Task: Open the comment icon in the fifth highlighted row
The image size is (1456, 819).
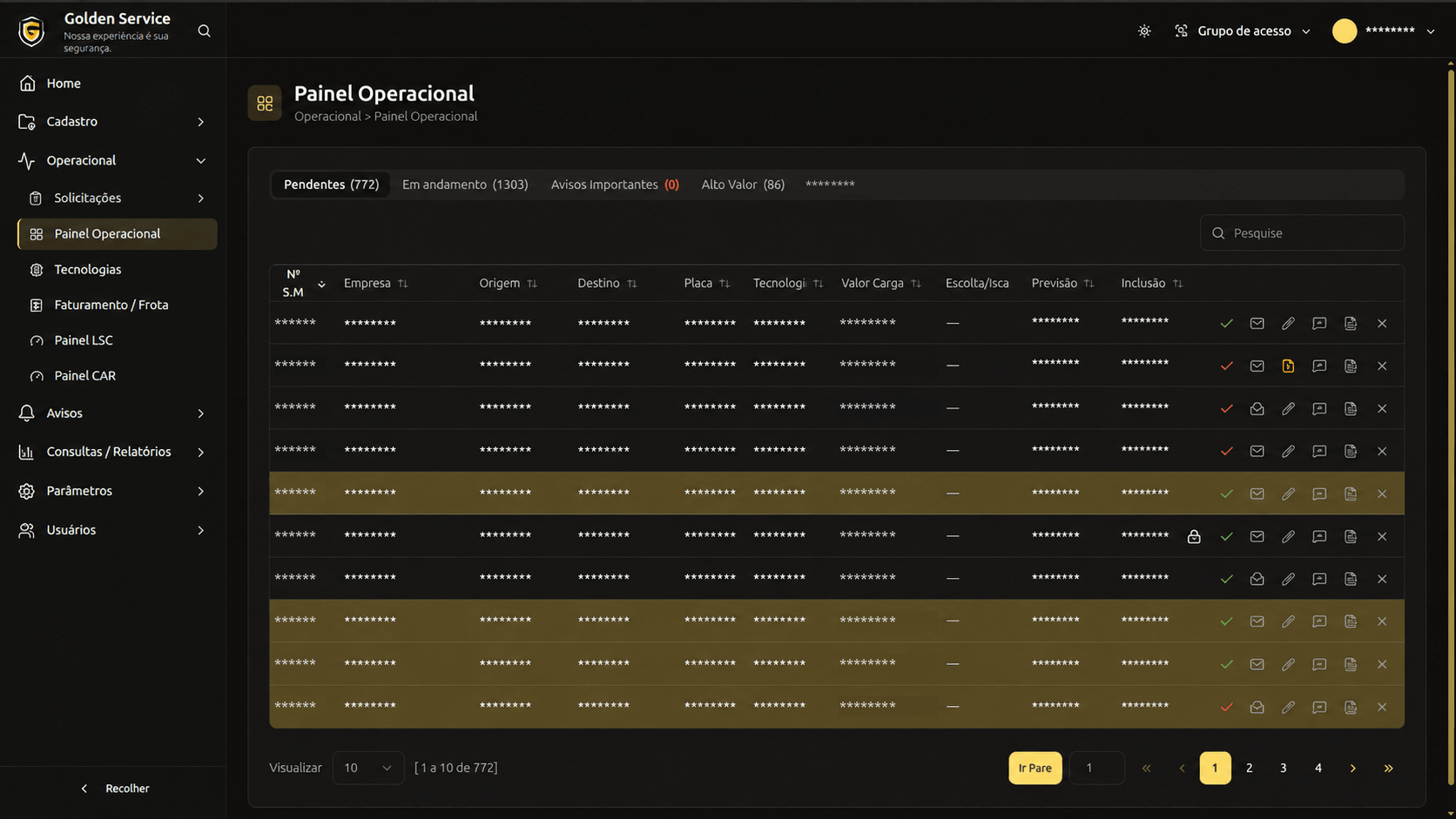Action: click(x=1319, y=494)
